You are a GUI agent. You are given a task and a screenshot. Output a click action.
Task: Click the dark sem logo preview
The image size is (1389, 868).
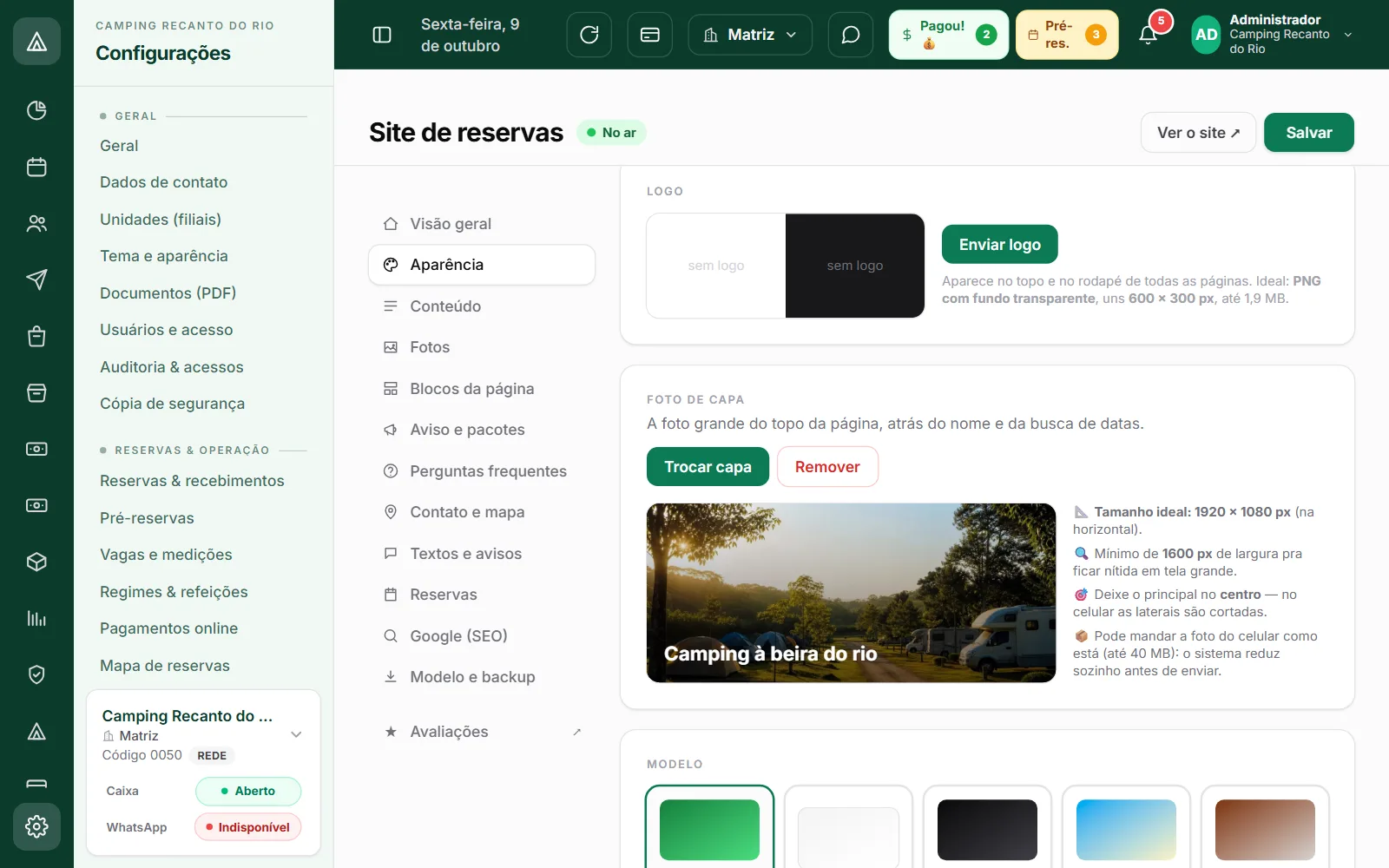(x=855, y=266)
